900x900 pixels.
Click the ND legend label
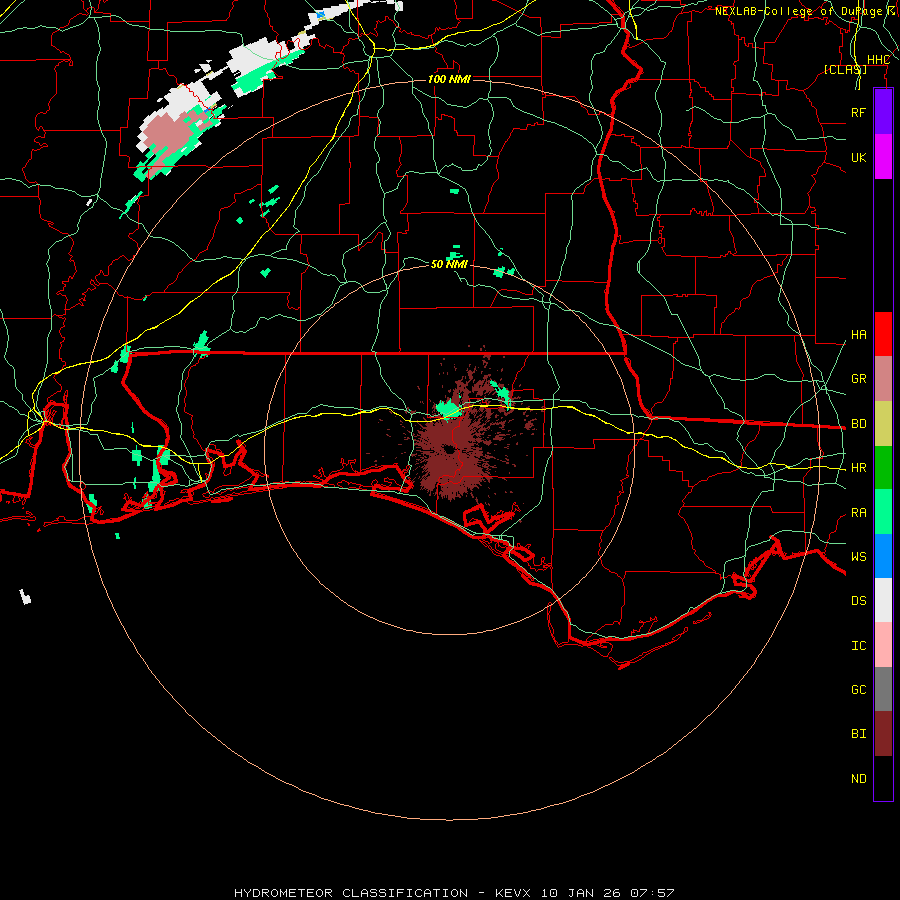click(858, 779)
